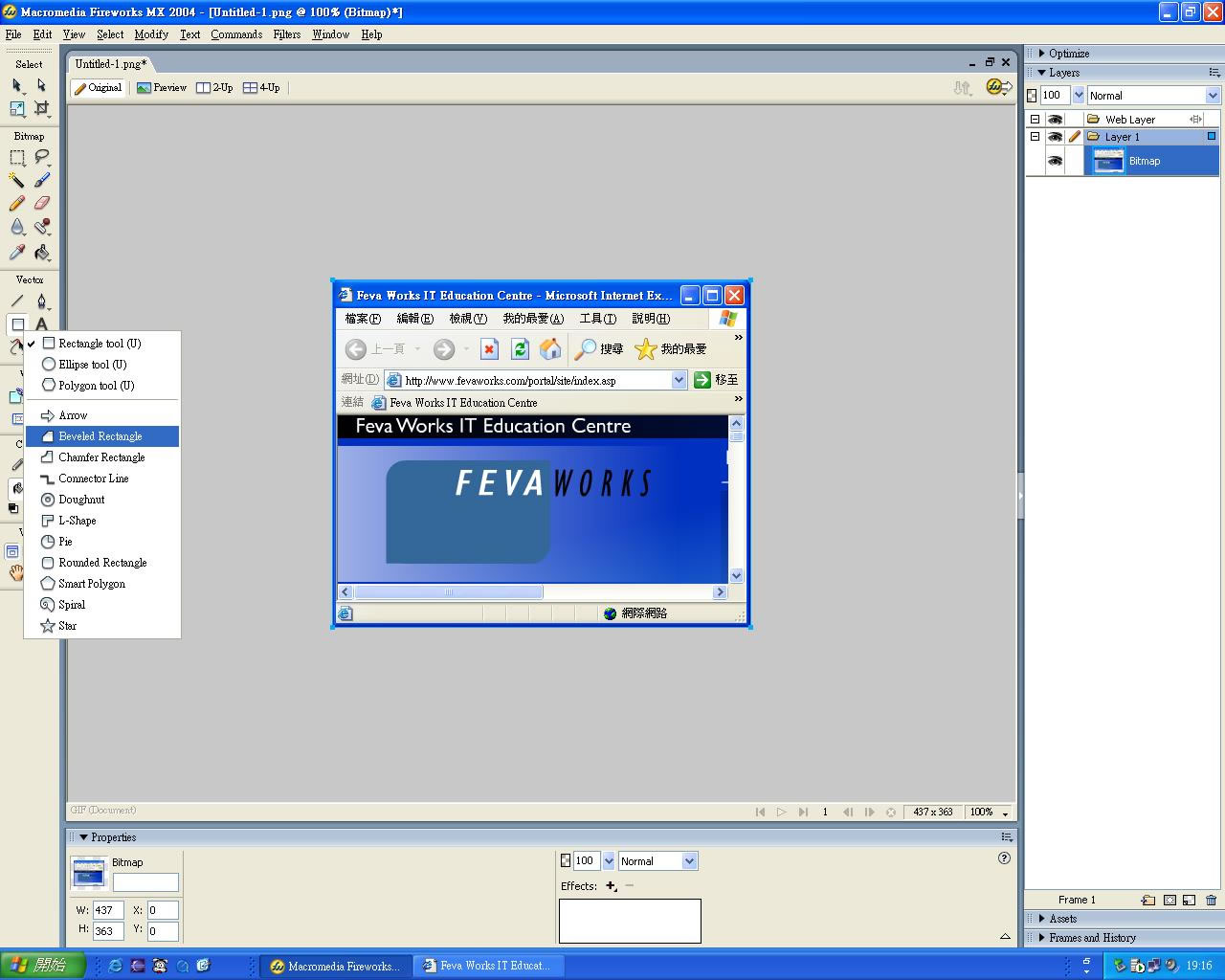The width and height of the screenshot is (1225, 980).
Task: Choose Beveled Rectangle from shape menu
Action: 102,436
